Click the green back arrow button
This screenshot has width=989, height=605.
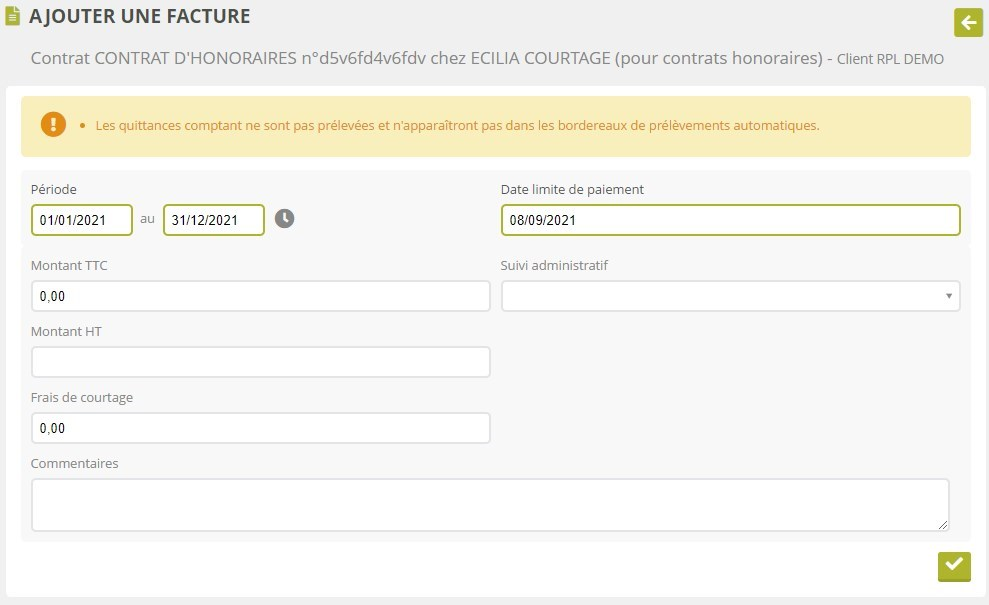pos(968,22)
